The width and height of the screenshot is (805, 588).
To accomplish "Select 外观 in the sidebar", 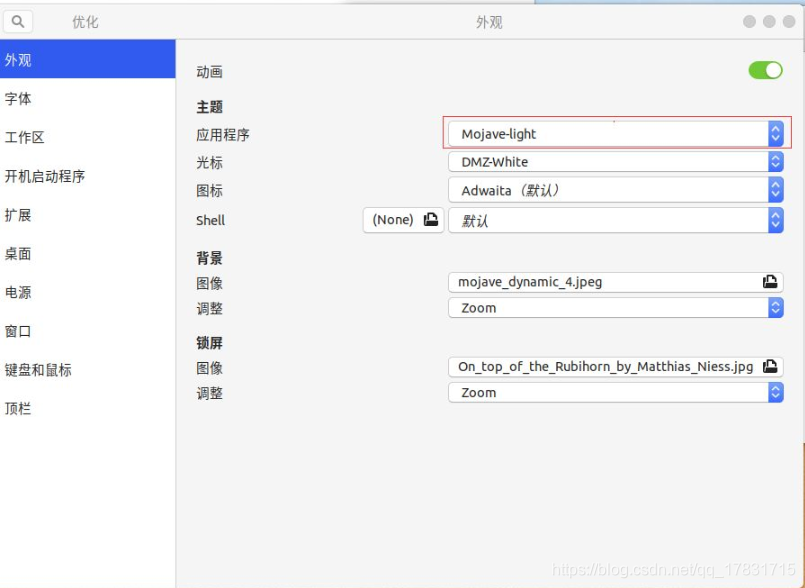I will point(87,60).
